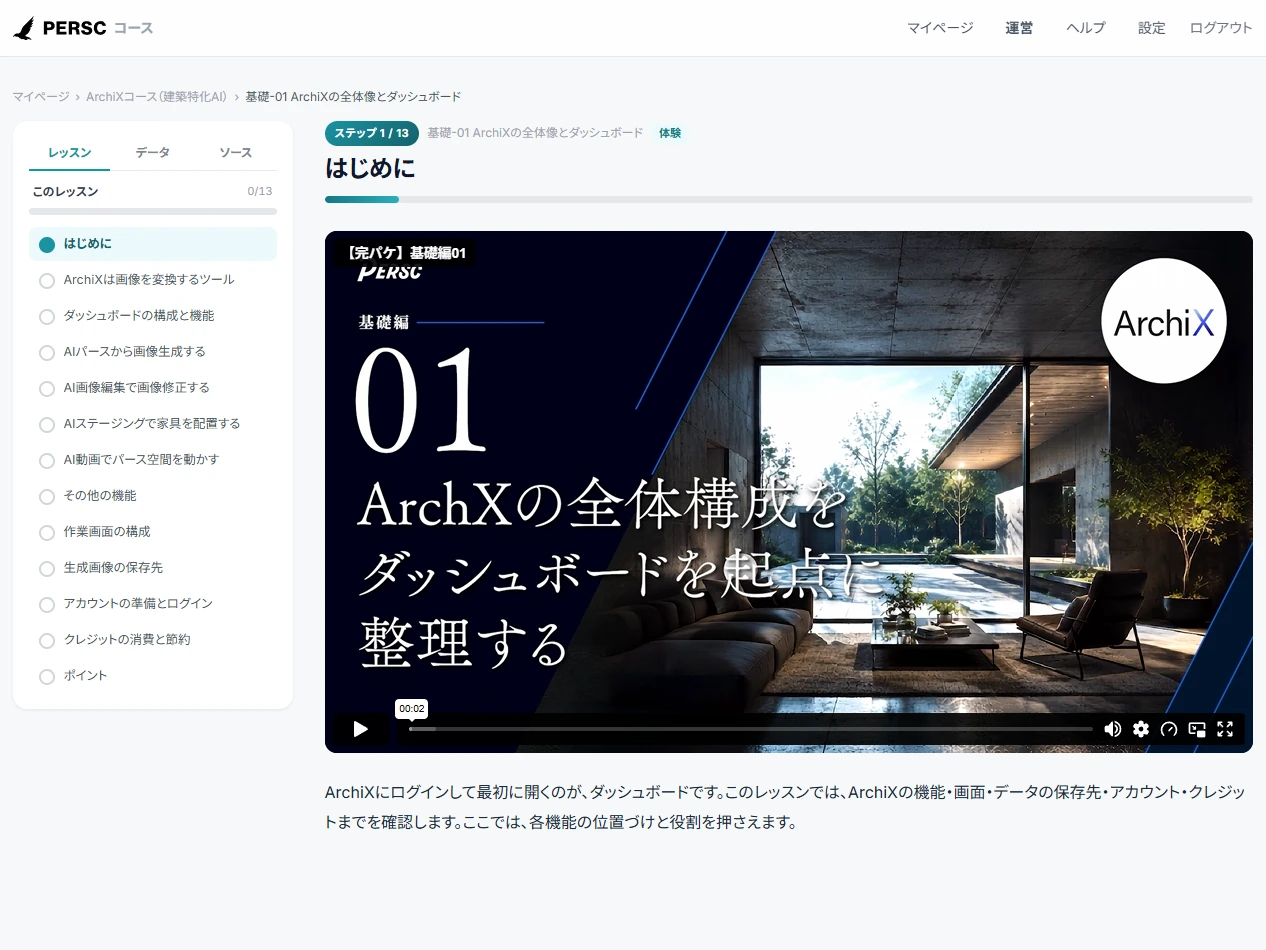
Task: Go to ArchiXコース(建築特化AI) breadcrumb
Action: [x=156, y=97]
